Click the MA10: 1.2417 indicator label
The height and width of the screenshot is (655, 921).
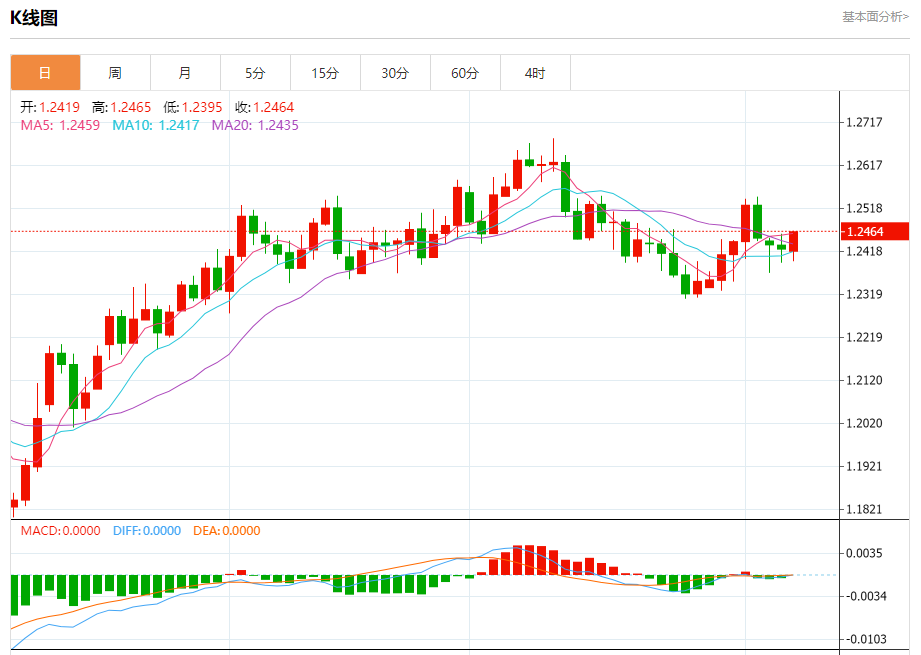(156, 125)
